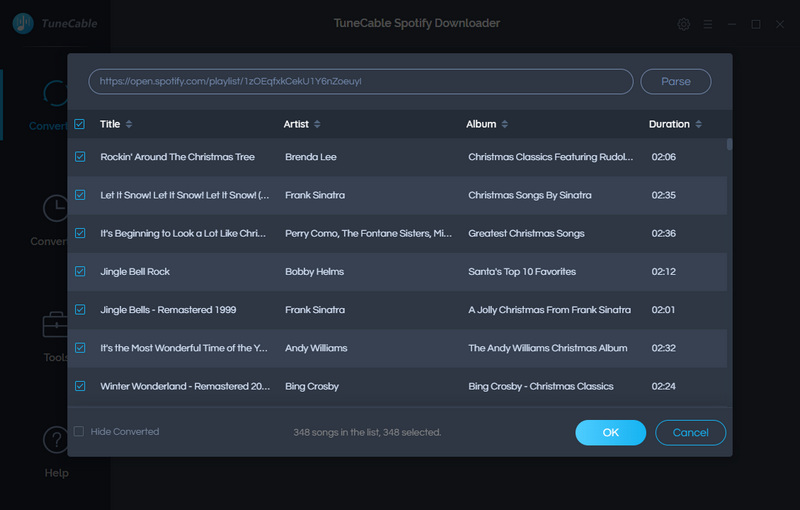Open the Convert section in sidebar
This screenshot has height=510, width=800.
click(50, 106)
